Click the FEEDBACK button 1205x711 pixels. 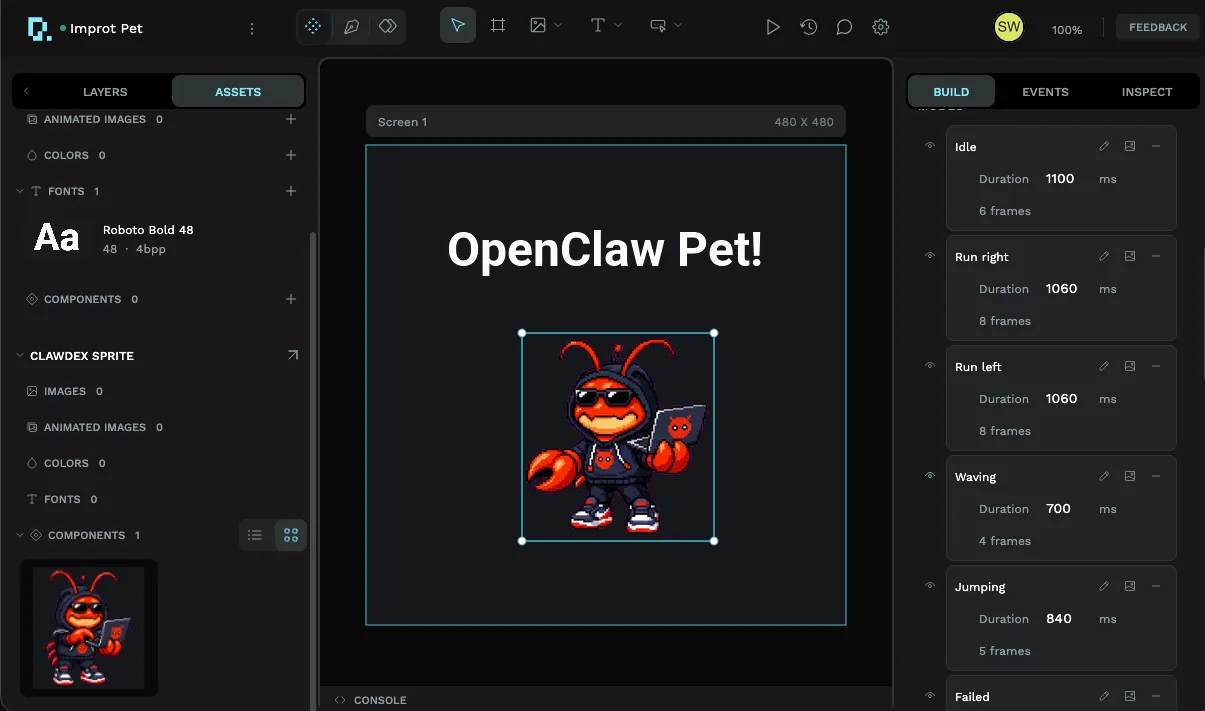pos(1158,27)
